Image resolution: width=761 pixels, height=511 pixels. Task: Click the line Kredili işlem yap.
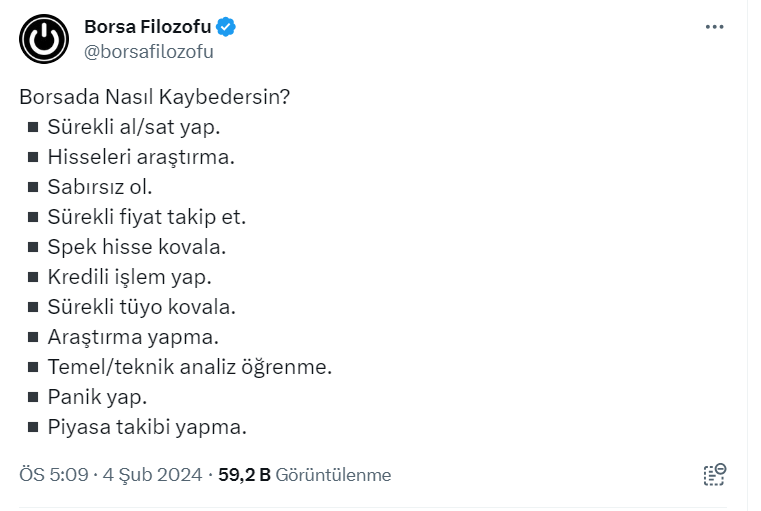129,277
